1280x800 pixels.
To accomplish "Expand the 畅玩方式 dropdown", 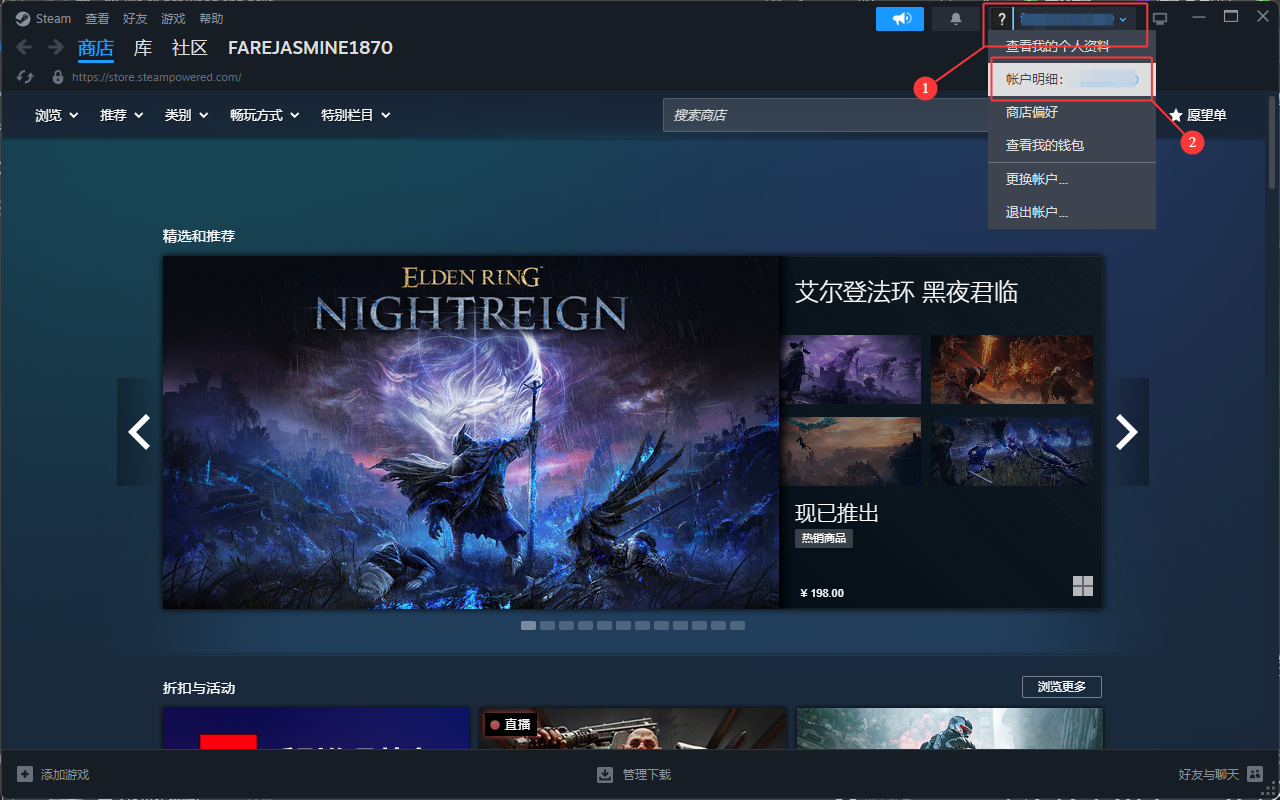I will coord(264,115).
